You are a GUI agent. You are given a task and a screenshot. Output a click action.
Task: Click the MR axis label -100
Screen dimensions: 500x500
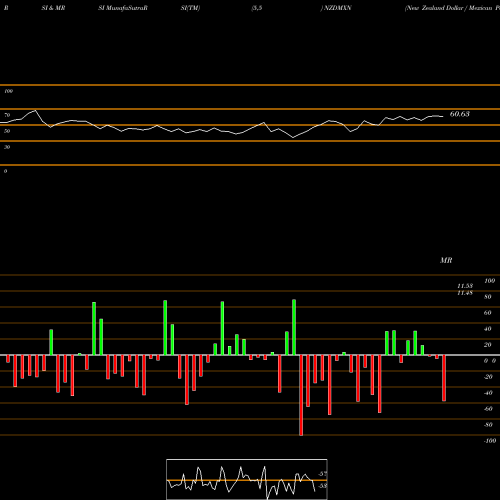click(x=490, y=441)
